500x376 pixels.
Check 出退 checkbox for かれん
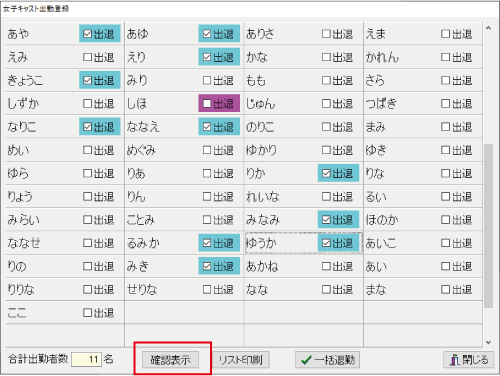click(x=445, y=57)
